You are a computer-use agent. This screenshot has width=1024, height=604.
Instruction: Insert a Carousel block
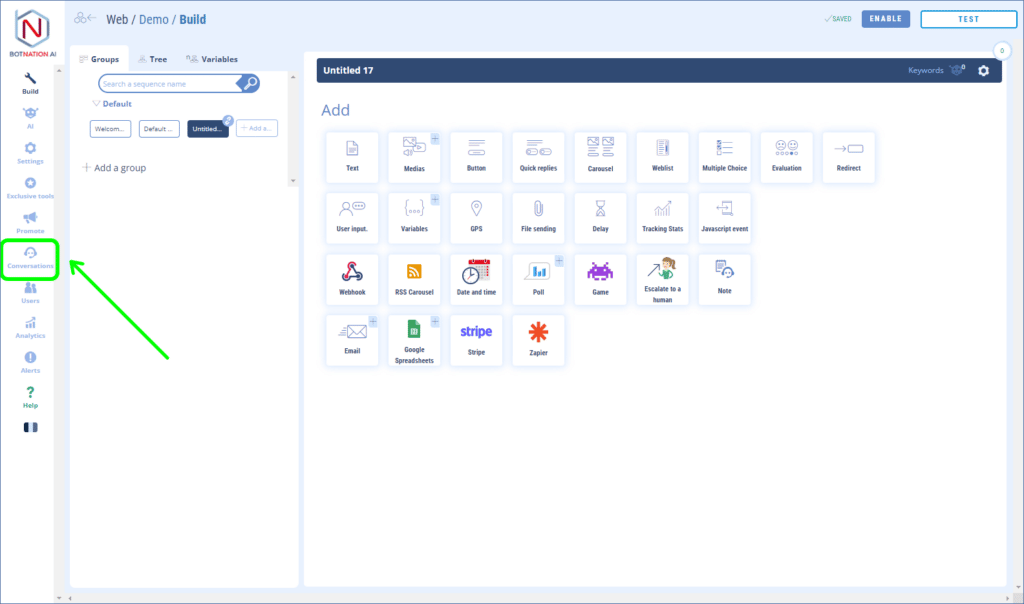(600, 157)
